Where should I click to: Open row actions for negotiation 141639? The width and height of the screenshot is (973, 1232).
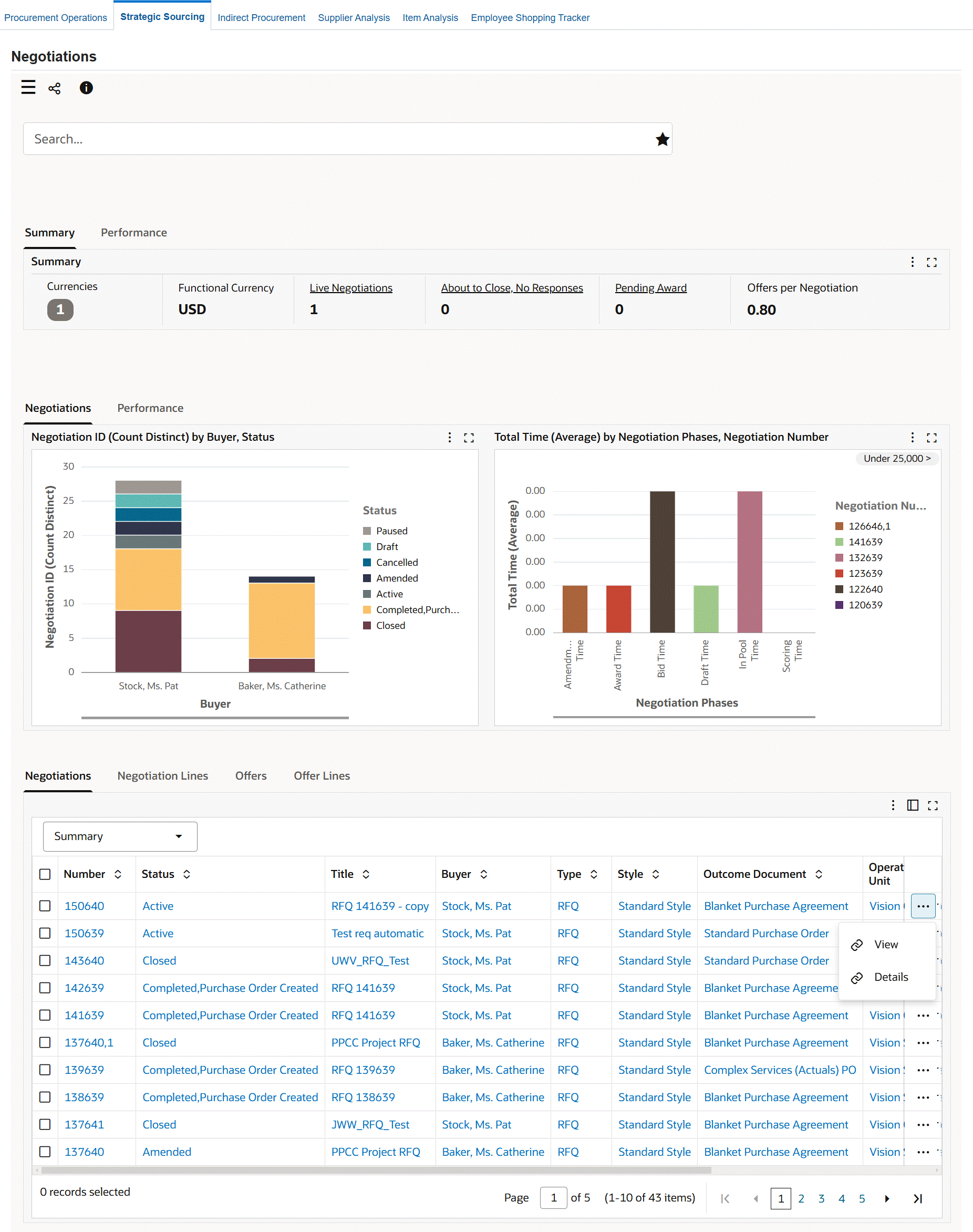click(923, 1015)
